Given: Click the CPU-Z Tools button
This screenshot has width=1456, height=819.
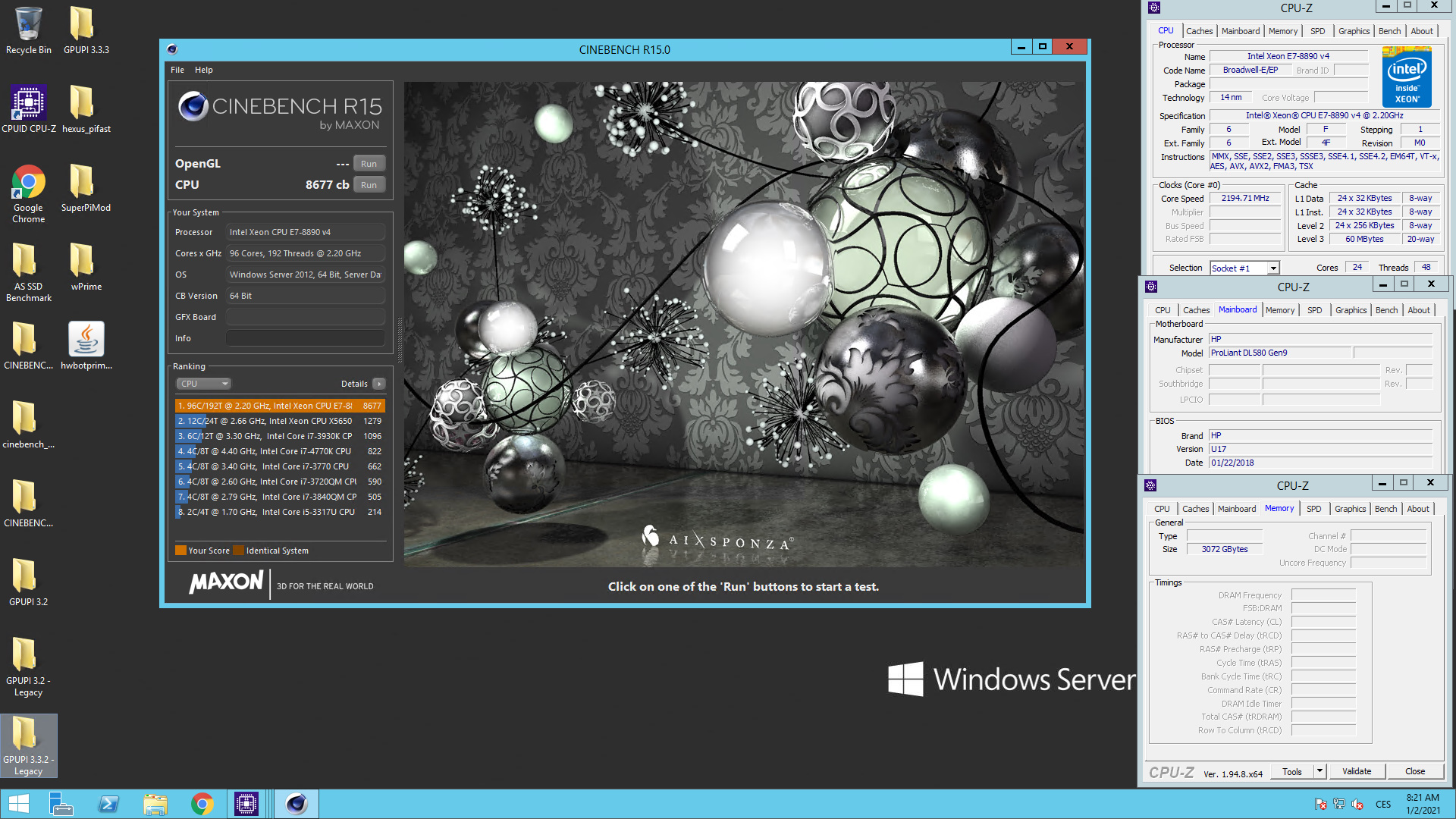Looking at the screenshot, I should coord(1292,772).
